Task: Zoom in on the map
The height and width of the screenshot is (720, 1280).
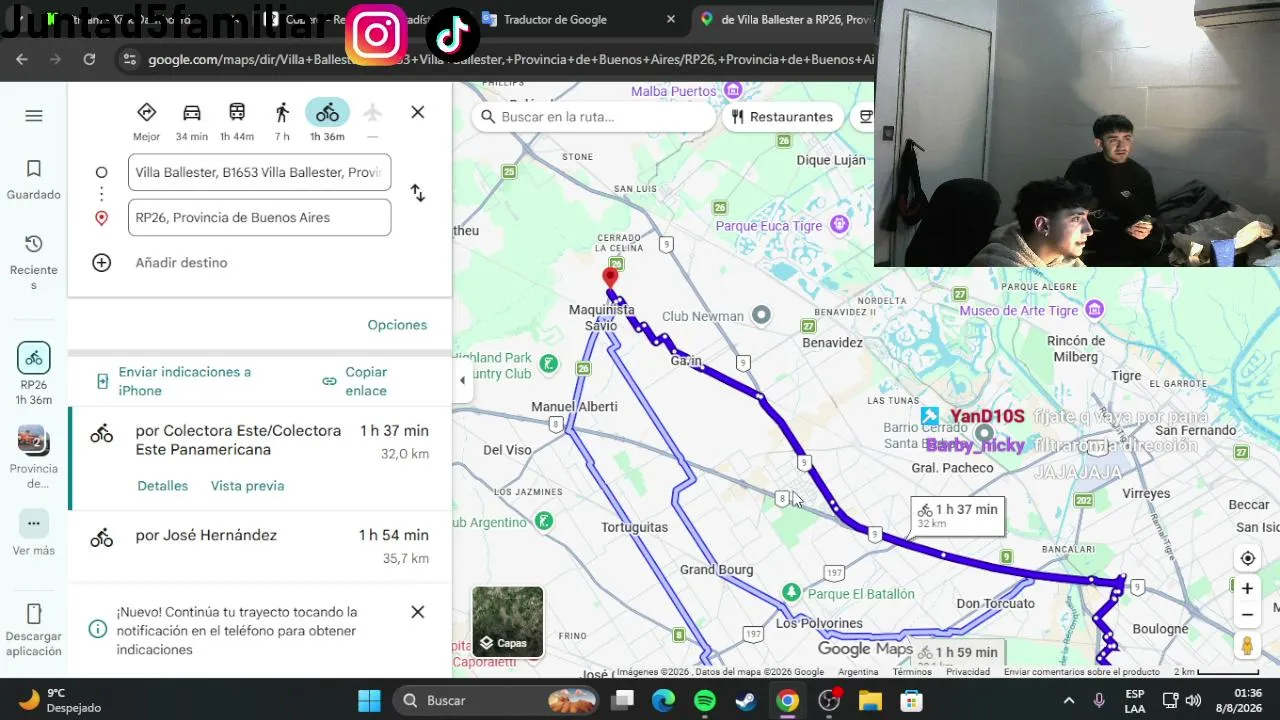Action: 1247,589
